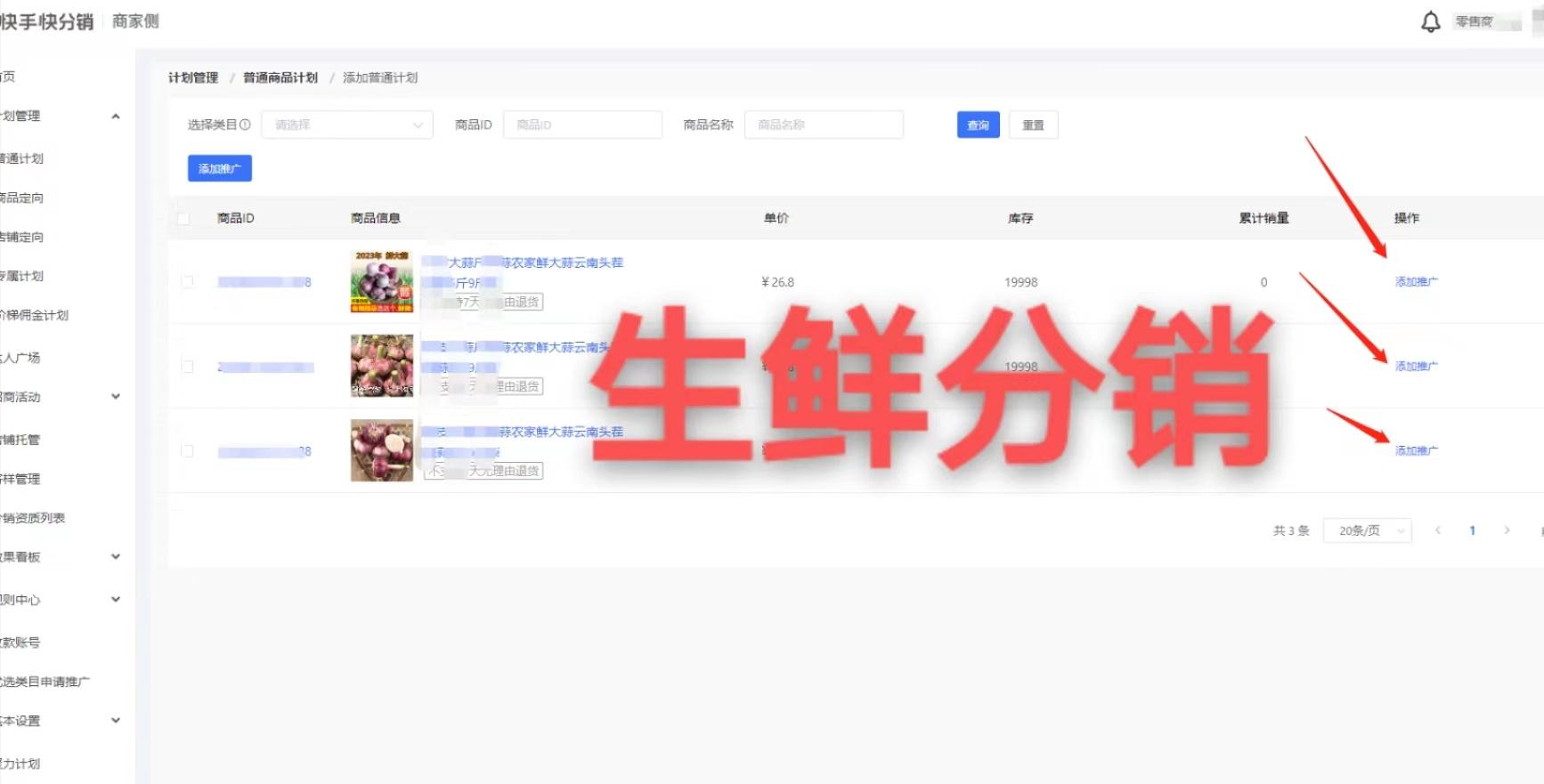Open the notification bell
This screenshot has height=784, width=1544.
(x=1430, y=22)
